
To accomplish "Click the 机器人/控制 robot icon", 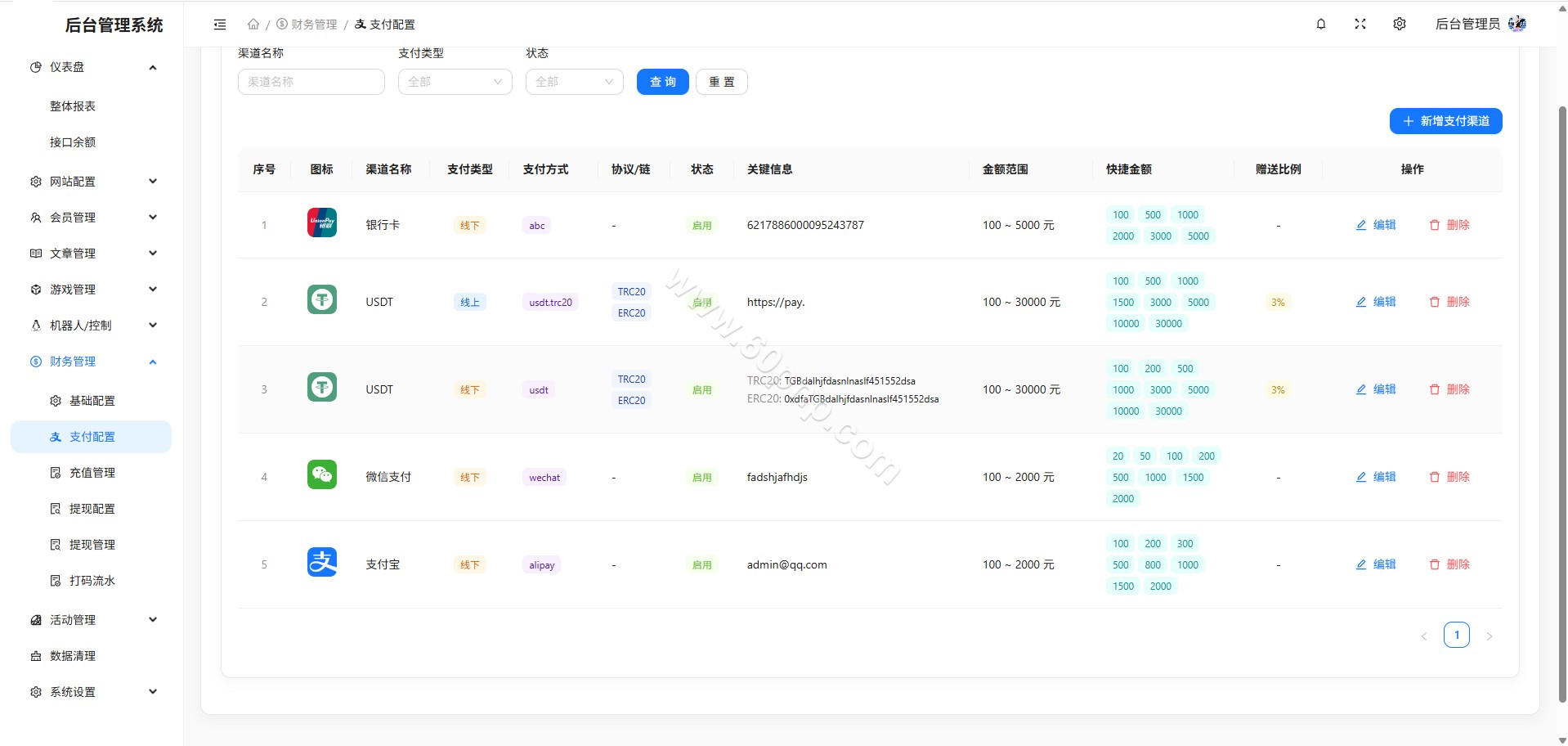I will click(x=36, y=326).
